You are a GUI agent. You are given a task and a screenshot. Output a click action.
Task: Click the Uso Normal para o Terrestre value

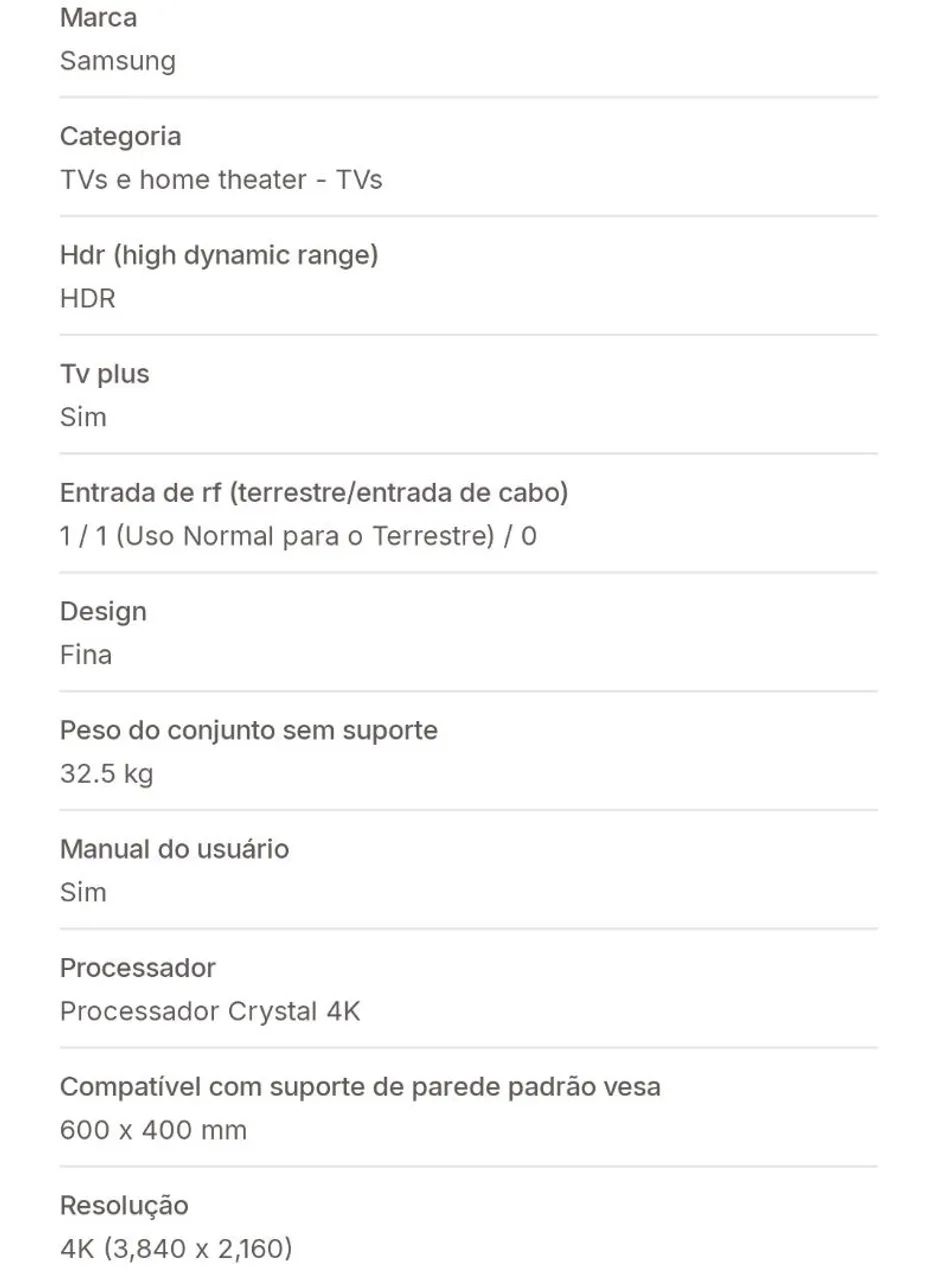(x=298, y=537)
